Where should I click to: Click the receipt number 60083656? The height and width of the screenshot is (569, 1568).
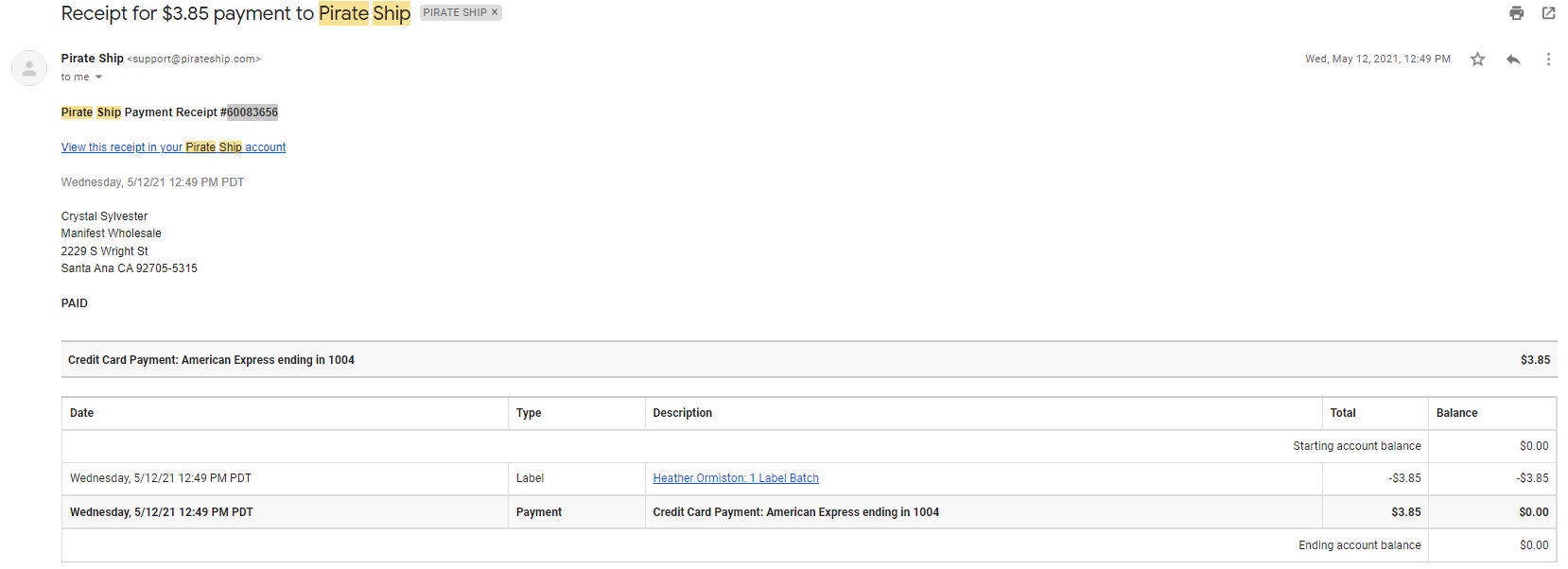[x=253, y=112]
